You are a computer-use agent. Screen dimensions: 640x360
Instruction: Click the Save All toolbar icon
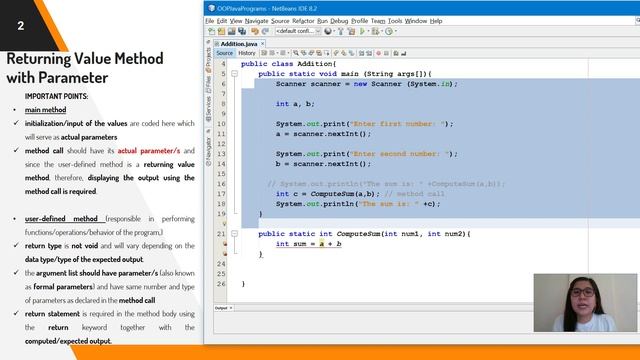point(242,31)
